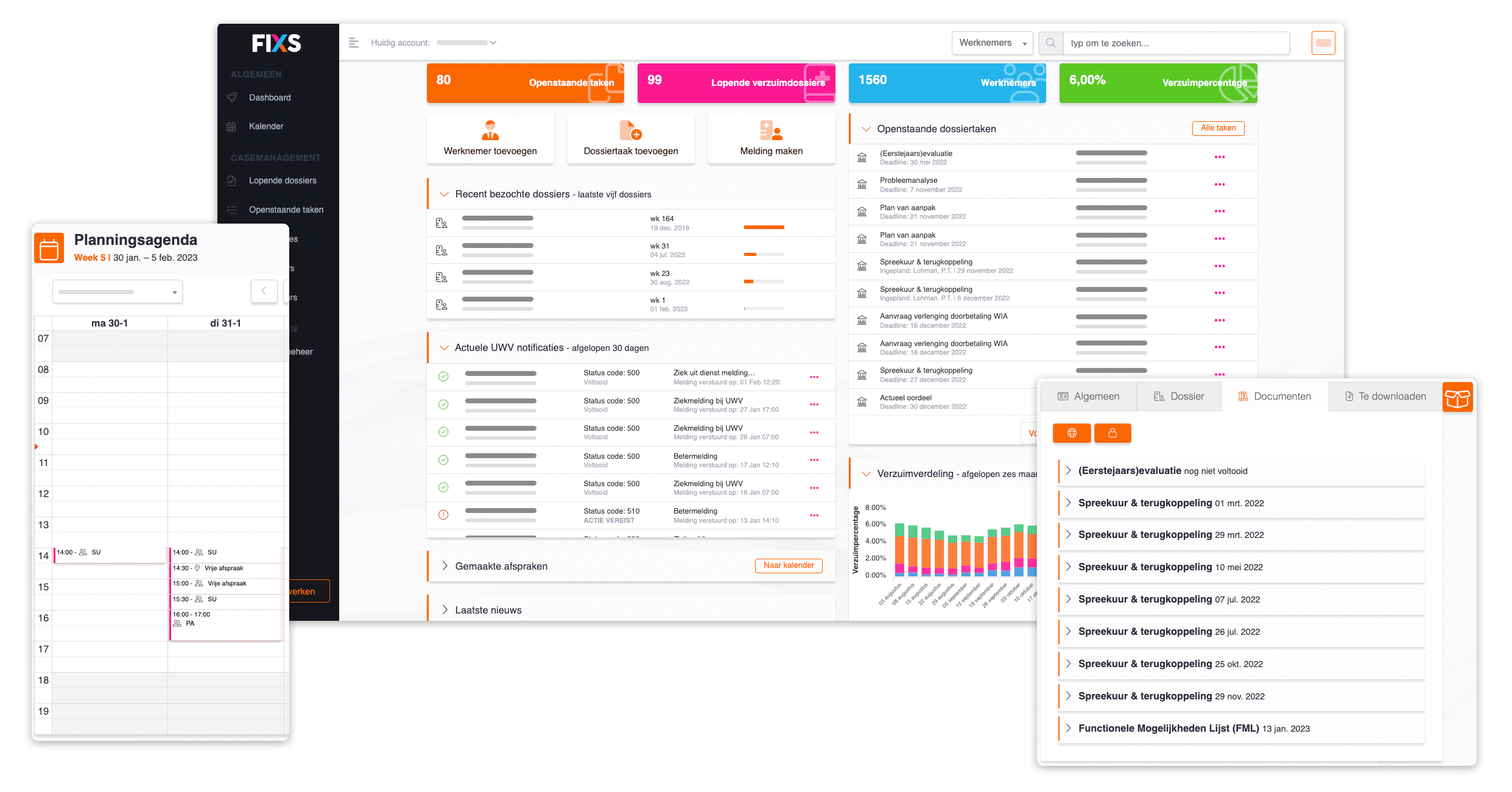1512x792 pixels.
Task: Click dossier icon of the wk 164 row
Action: coord(441,223)
